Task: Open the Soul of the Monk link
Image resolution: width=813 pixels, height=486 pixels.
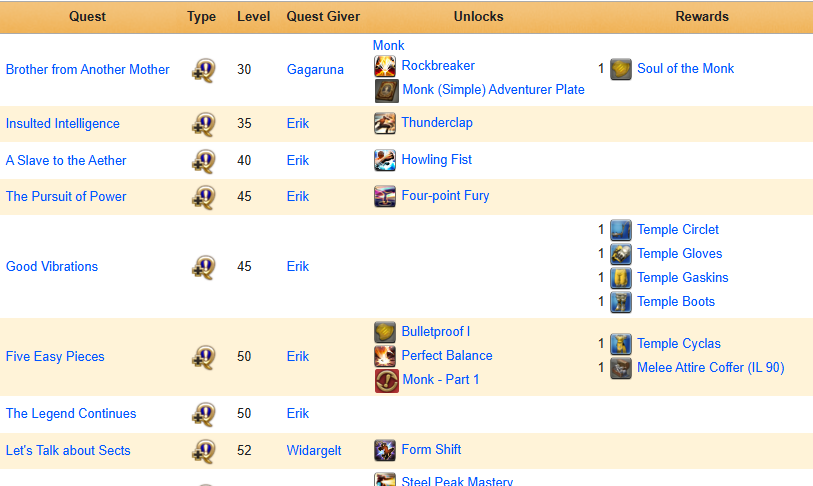Action: pos(685,68)
